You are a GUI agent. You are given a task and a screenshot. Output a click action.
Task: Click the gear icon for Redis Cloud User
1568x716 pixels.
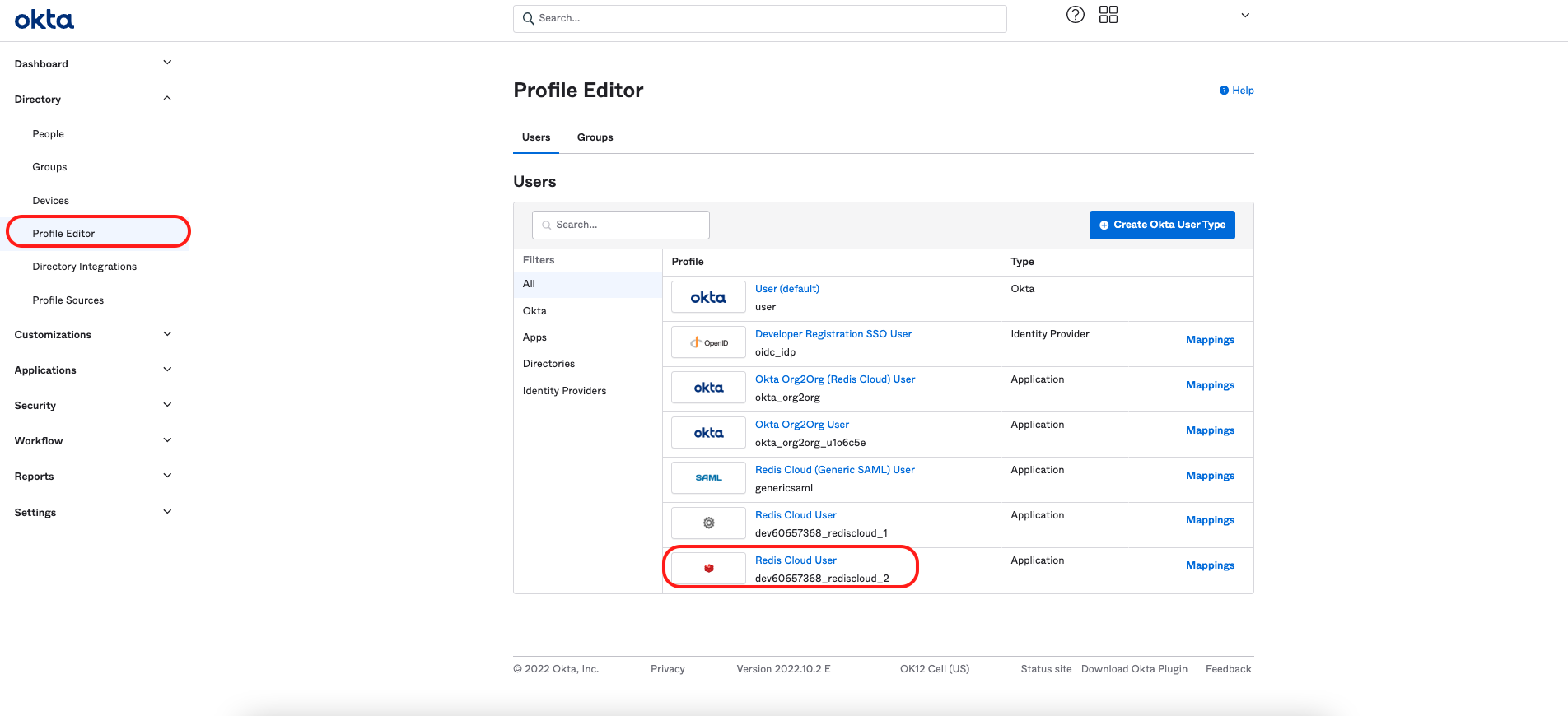(708, 523)
